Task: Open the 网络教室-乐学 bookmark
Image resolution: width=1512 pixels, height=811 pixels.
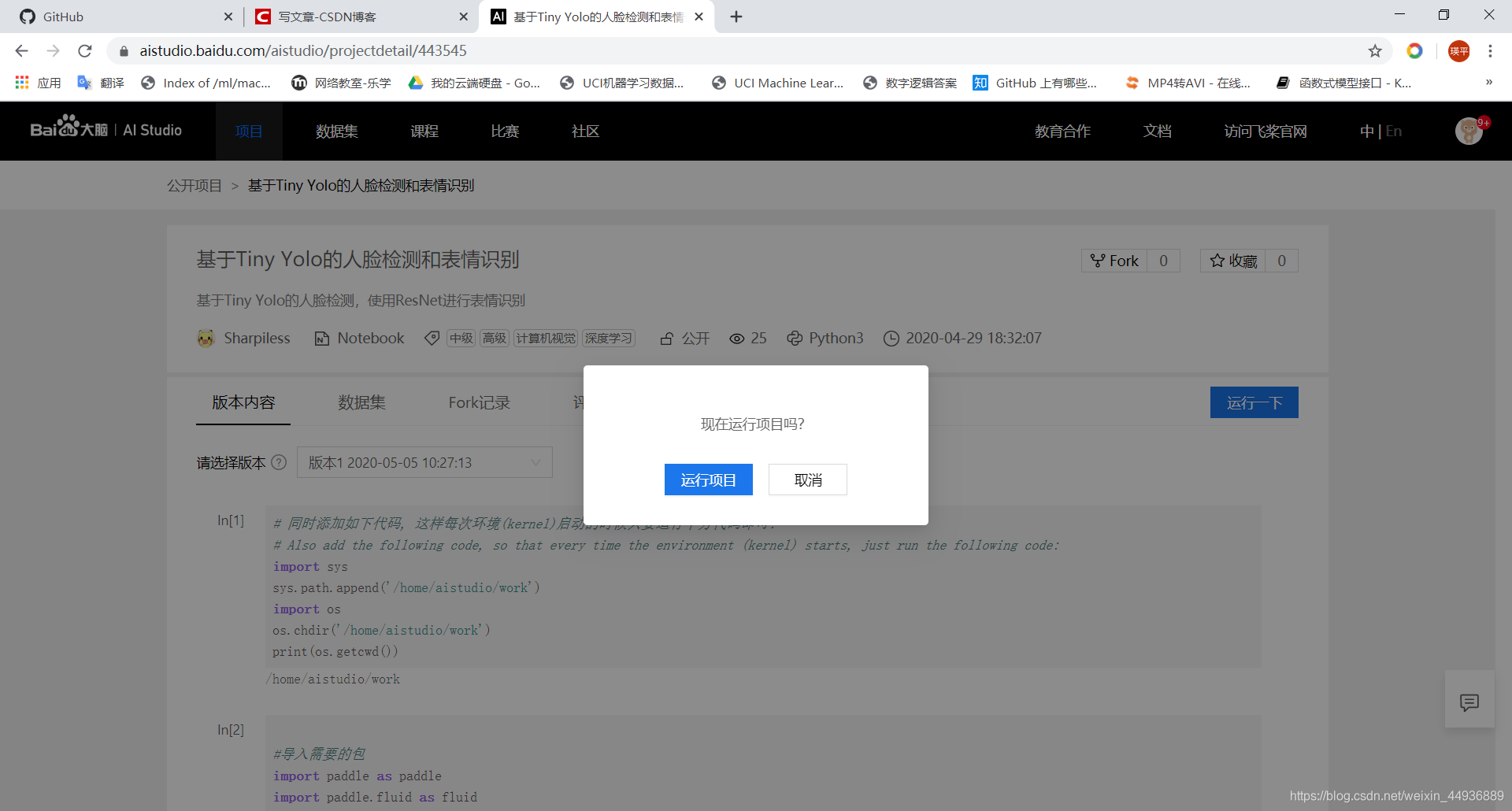Action: click(341, 83)
